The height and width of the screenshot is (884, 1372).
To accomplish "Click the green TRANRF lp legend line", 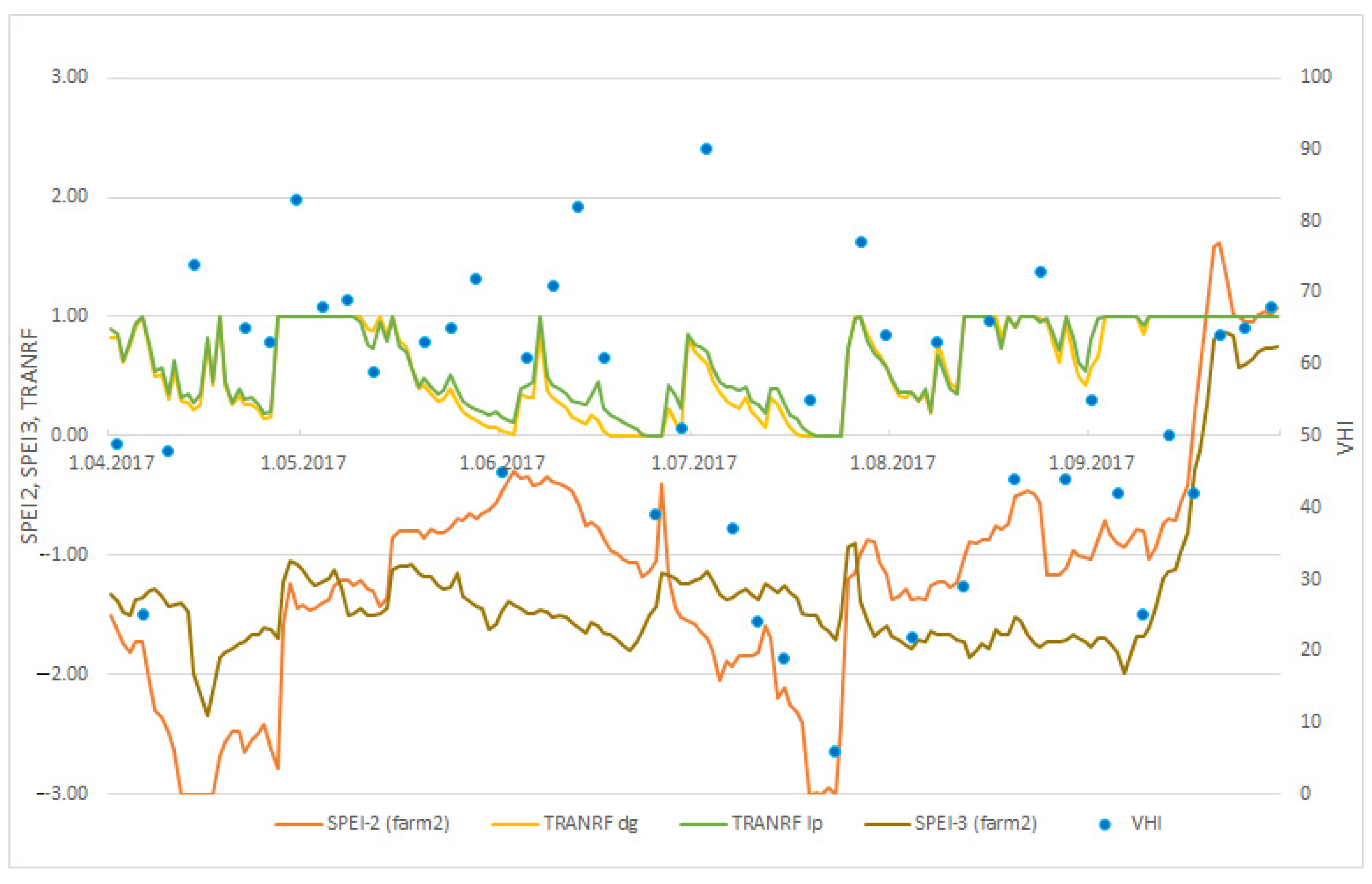I will pyautogui.click(x=703, y=824).
